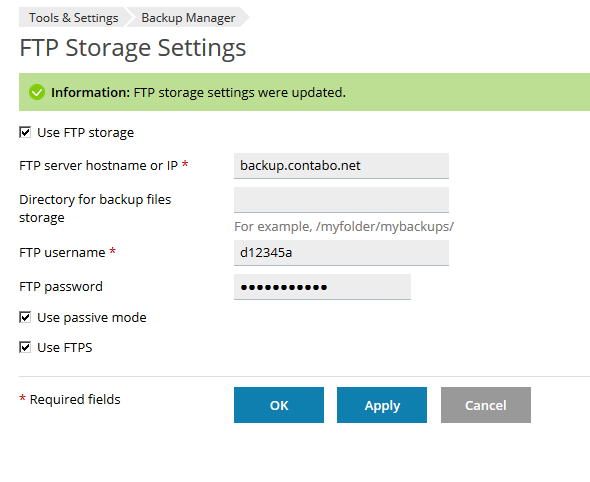Uncheck the Use FTP storage checkbox
Image resolution: width=590 pixels, height=482 pixels.
coord(25,132)
